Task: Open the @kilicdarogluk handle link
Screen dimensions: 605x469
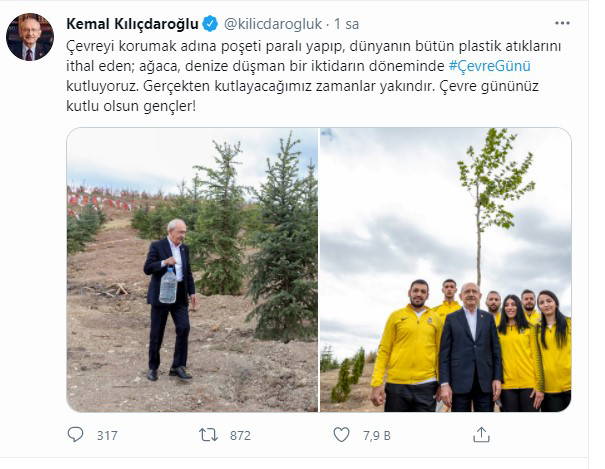Action: coord(273,24)
